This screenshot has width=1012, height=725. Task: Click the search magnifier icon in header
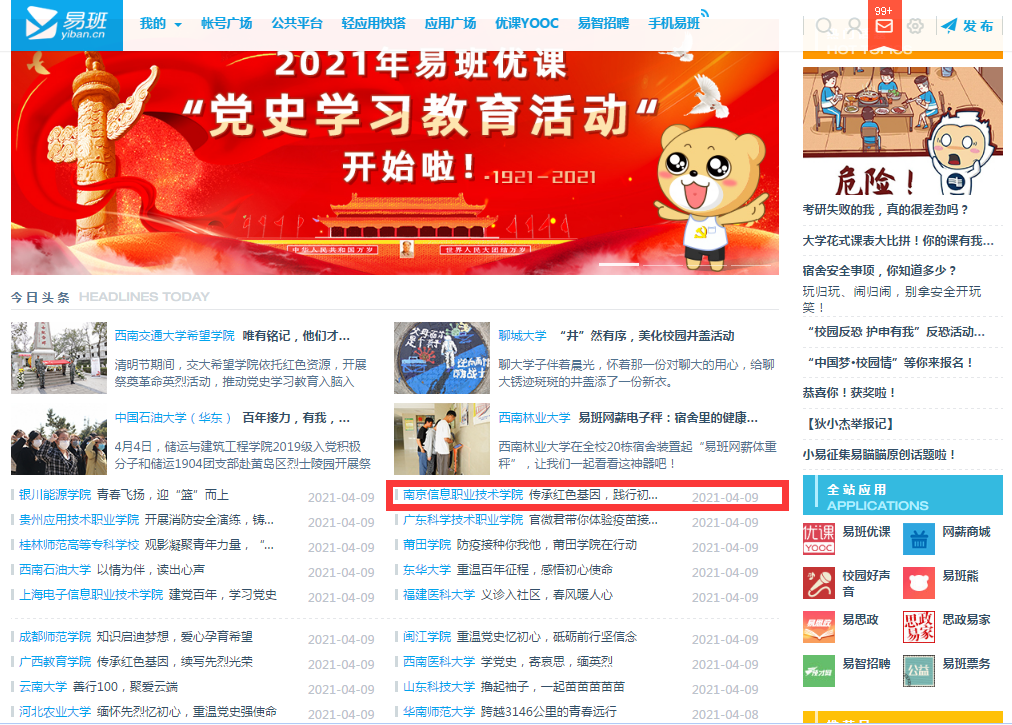pos(824,26)
